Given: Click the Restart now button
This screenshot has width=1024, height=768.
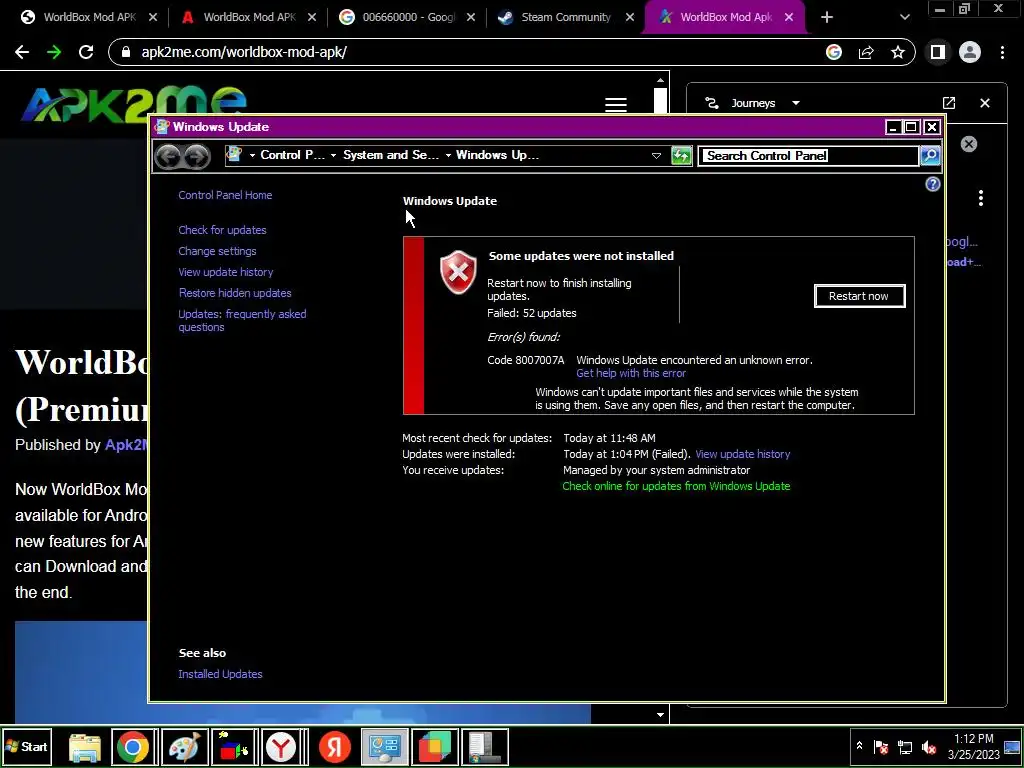Looking at the screenshot, I should [859, 296].
